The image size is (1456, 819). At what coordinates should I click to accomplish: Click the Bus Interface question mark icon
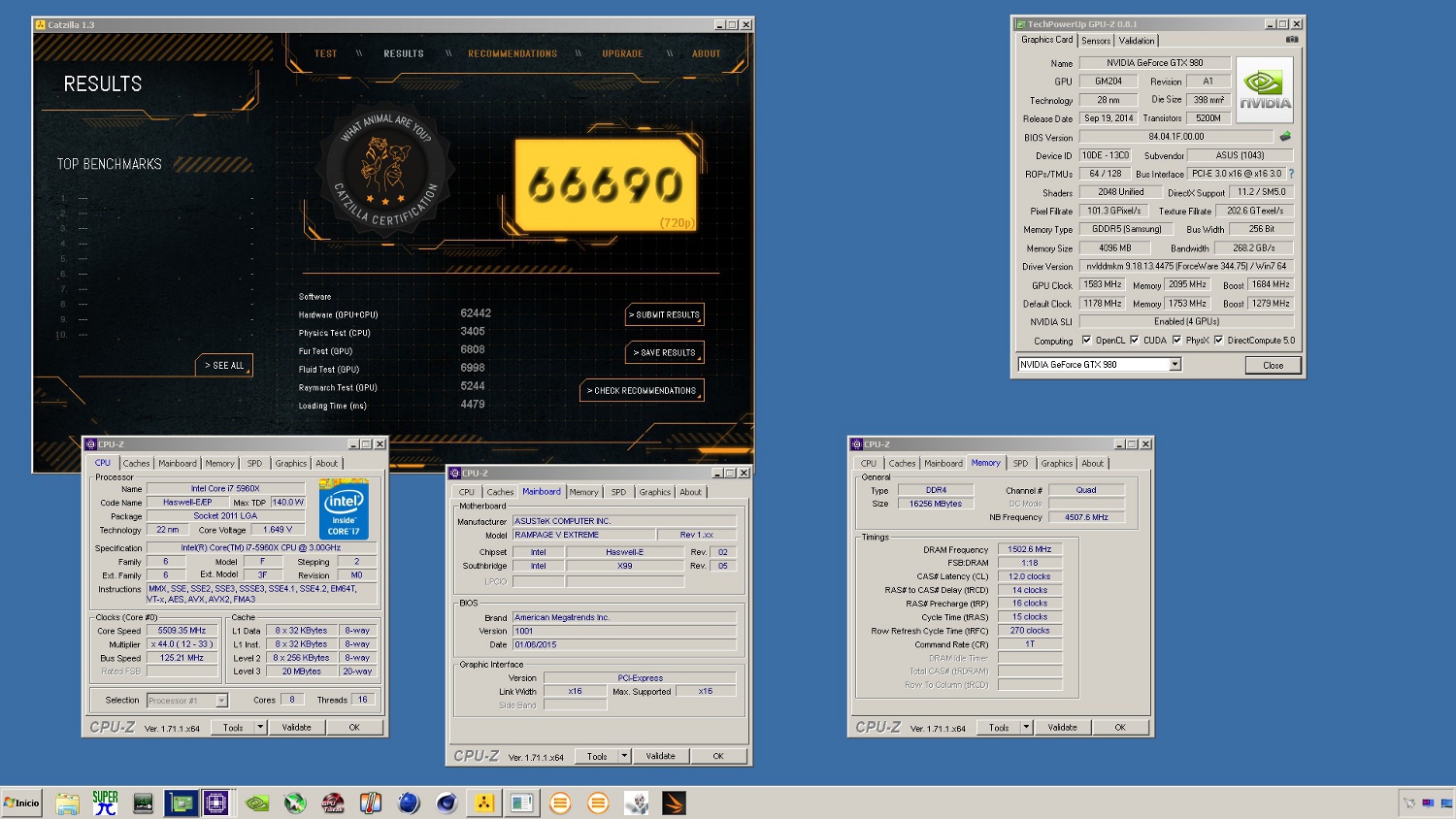pos(1291,174)
